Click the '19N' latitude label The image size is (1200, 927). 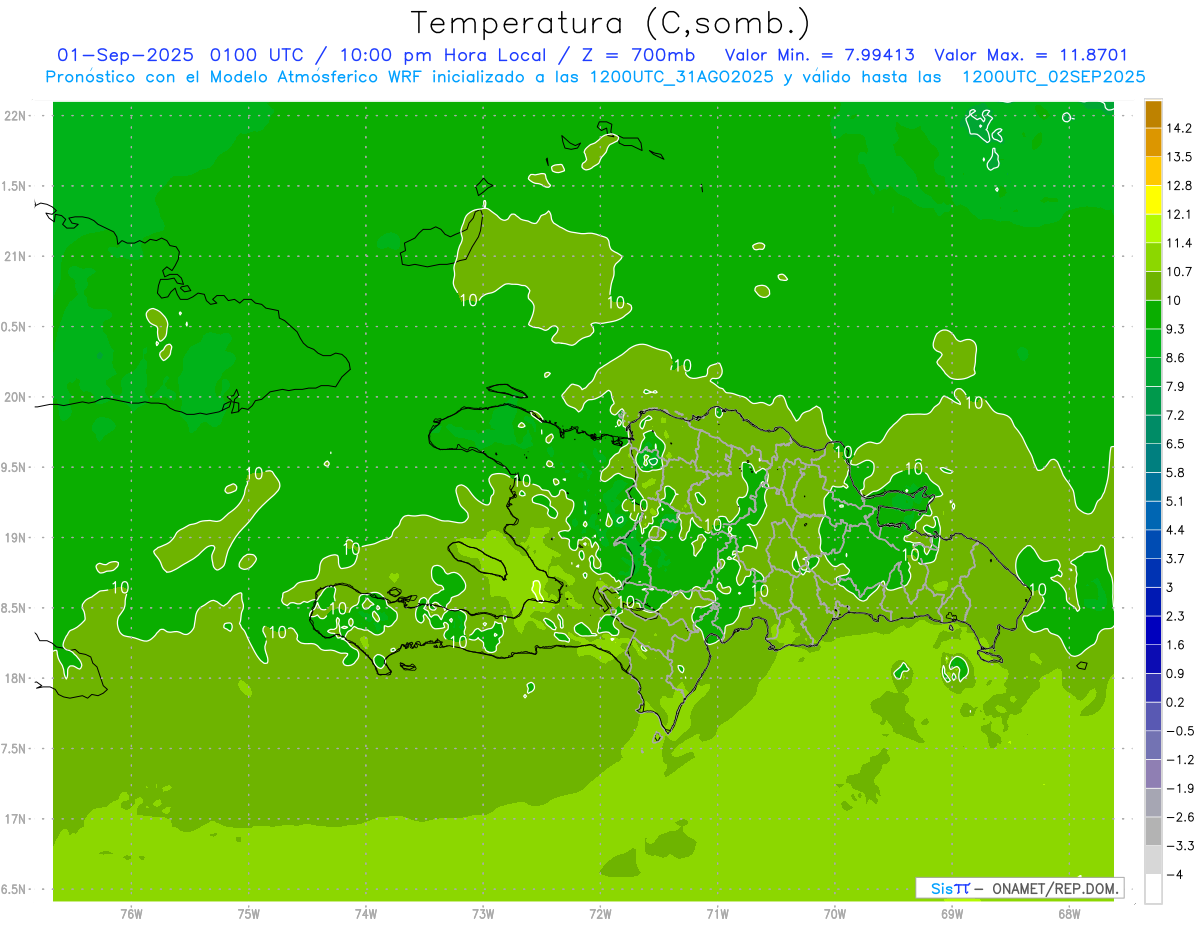[x=15, y=538]
